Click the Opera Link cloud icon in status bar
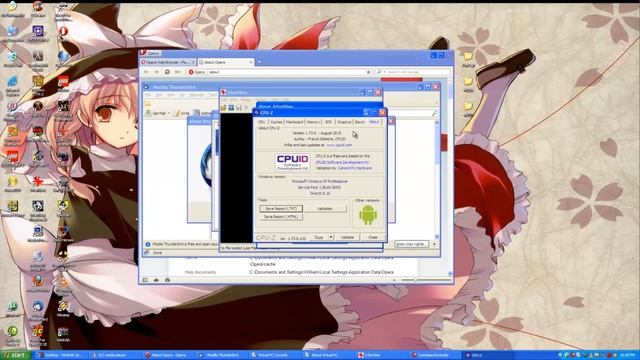Viewport: 640px width, 360px height. 156,280
